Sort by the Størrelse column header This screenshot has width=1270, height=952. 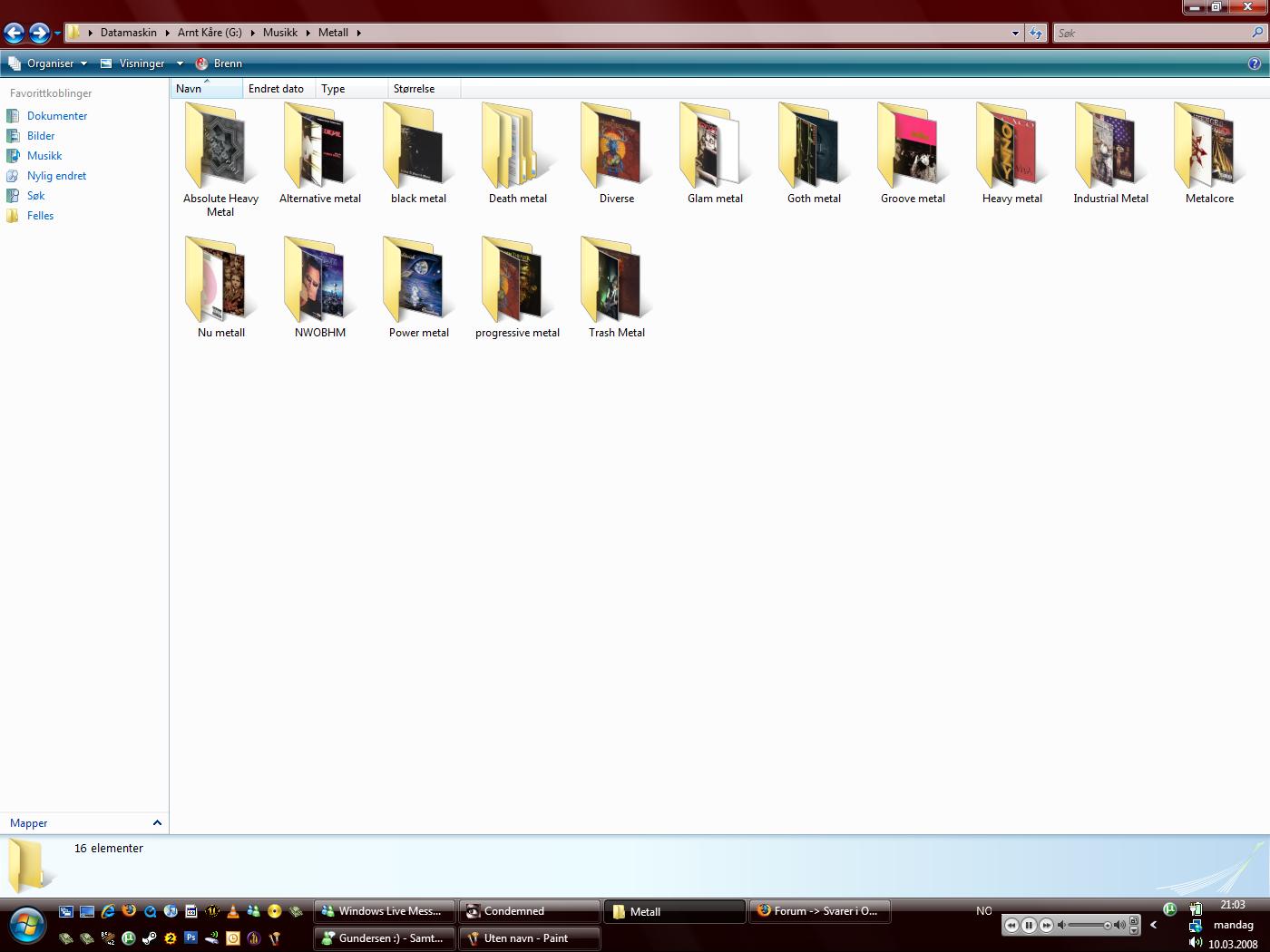[x=425, y=89]
